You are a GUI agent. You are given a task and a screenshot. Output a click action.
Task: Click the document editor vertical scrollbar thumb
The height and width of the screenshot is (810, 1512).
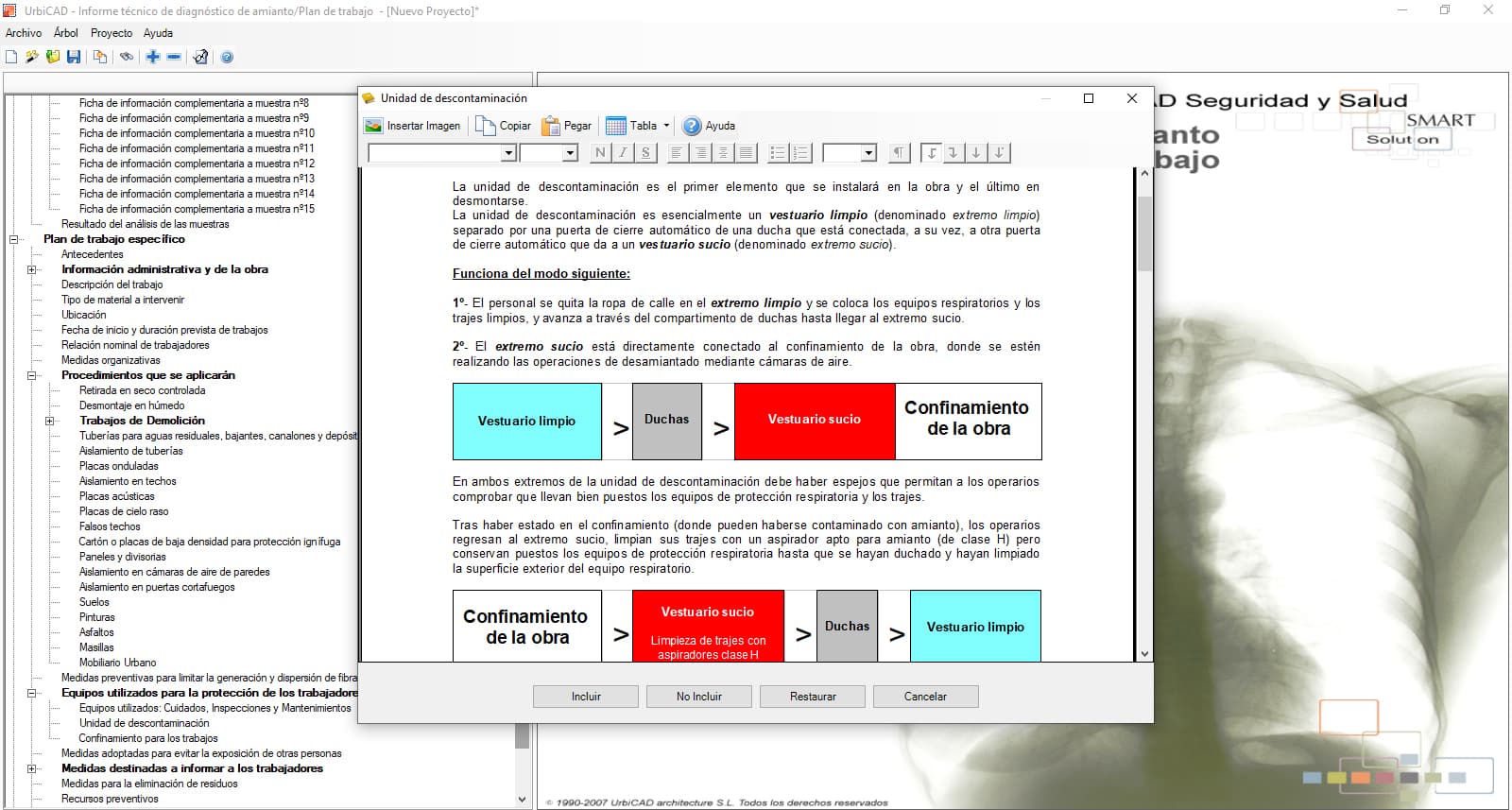tap(1144, 233)
